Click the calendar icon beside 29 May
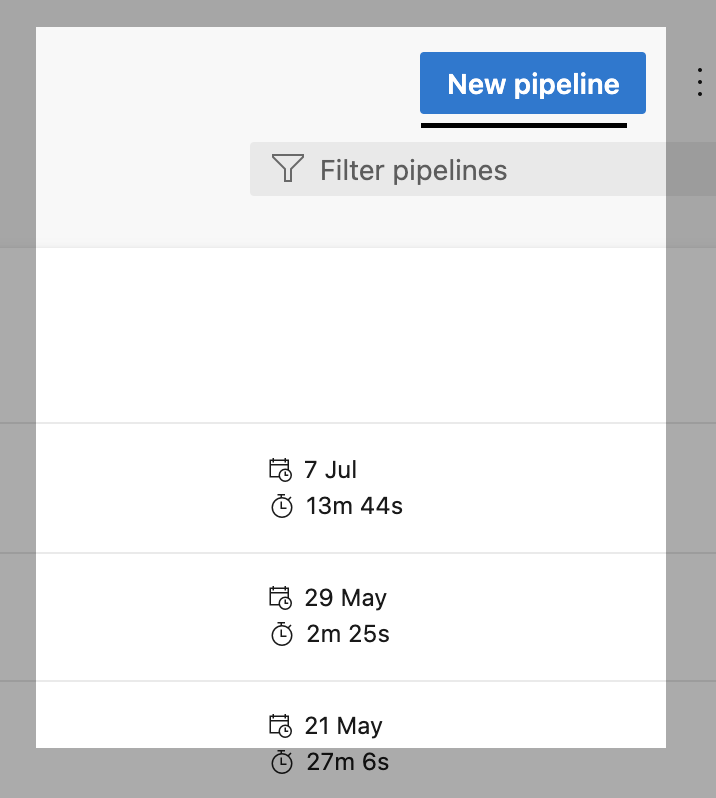 point(280,597)
